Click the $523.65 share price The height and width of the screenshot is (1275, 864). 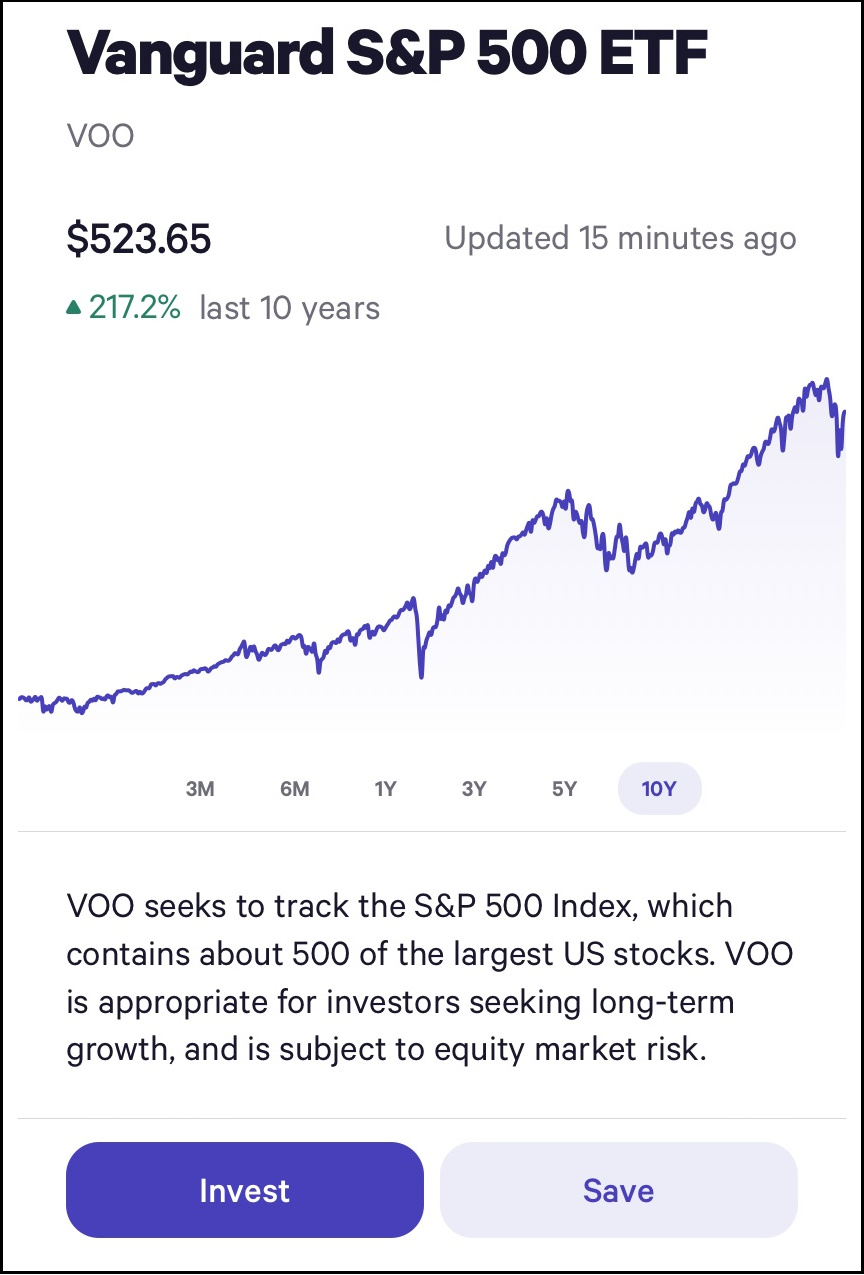coord(139,240)
